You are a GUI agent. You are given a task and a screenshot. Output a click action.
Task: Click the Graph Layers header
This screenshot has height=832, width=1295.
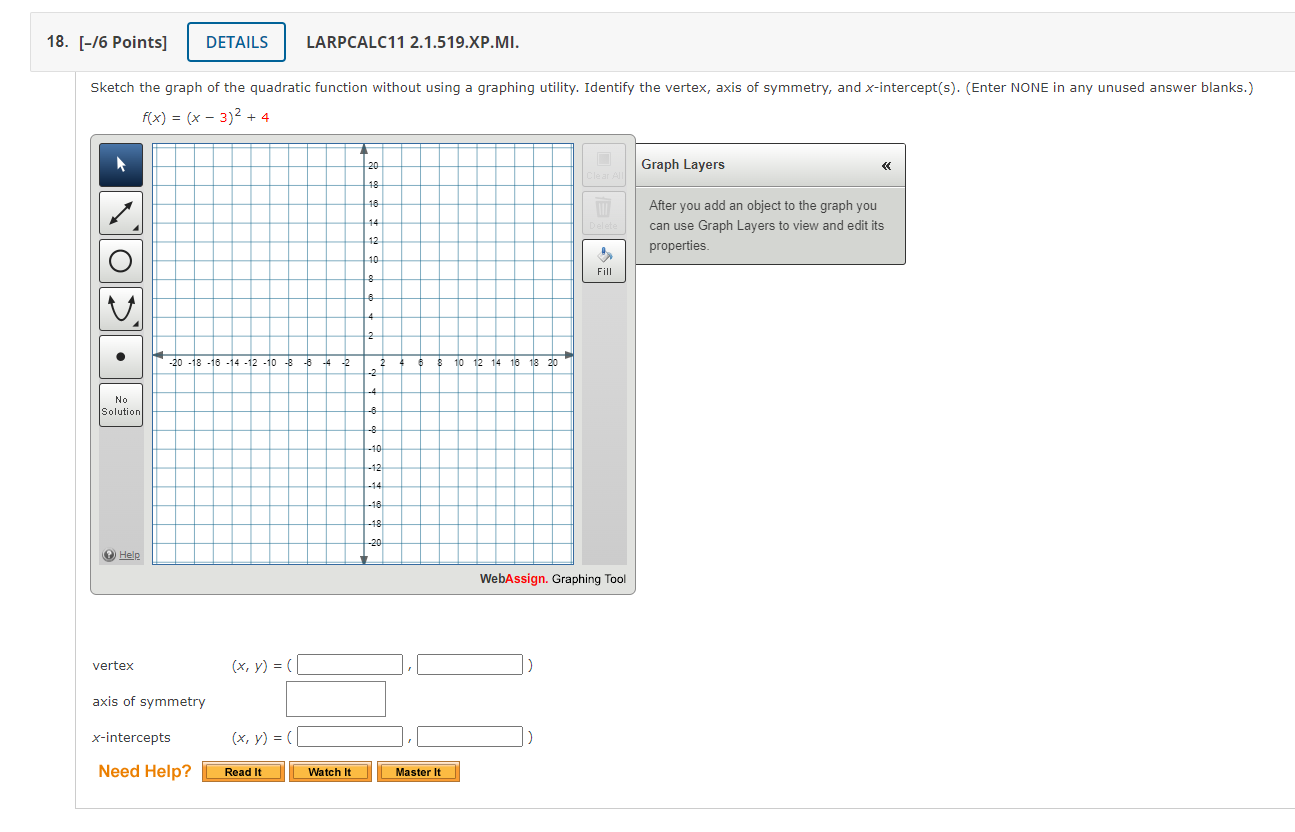770,165
